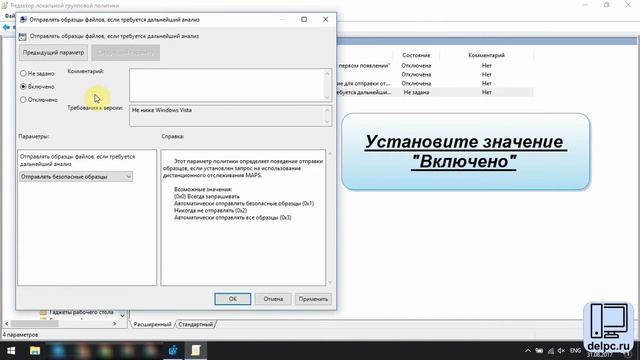Viewport: 640px width, 360px height.
Task: Click the 'Справка:' help label
Action: [172, 136]
